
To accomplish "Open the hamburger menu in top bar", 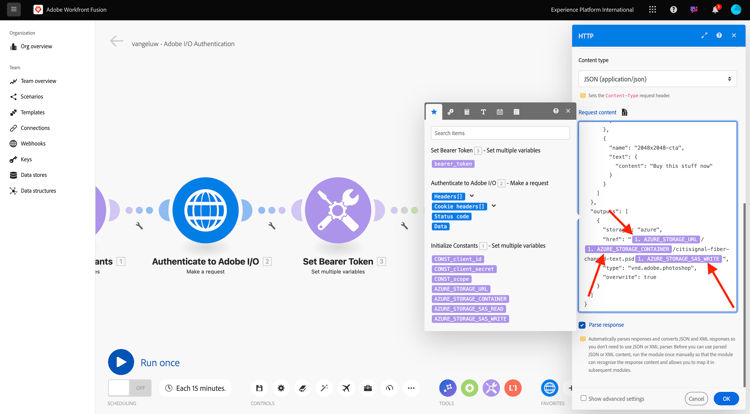I will [x=13, y=9].
